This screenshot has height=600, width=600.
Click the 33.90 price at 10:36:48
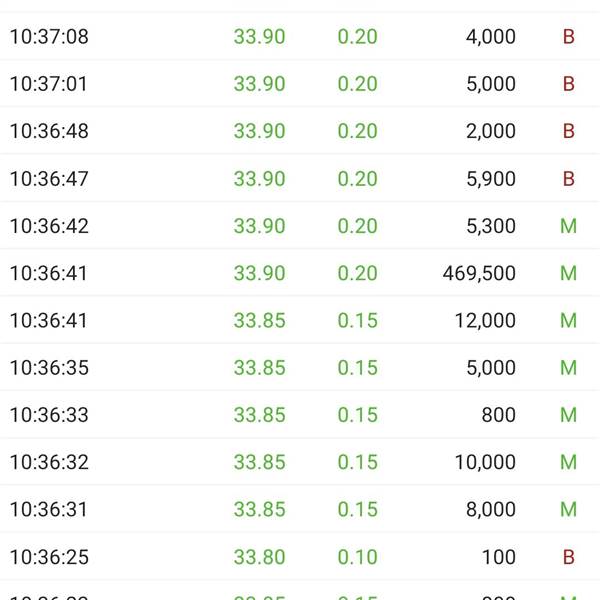point(259,131)
